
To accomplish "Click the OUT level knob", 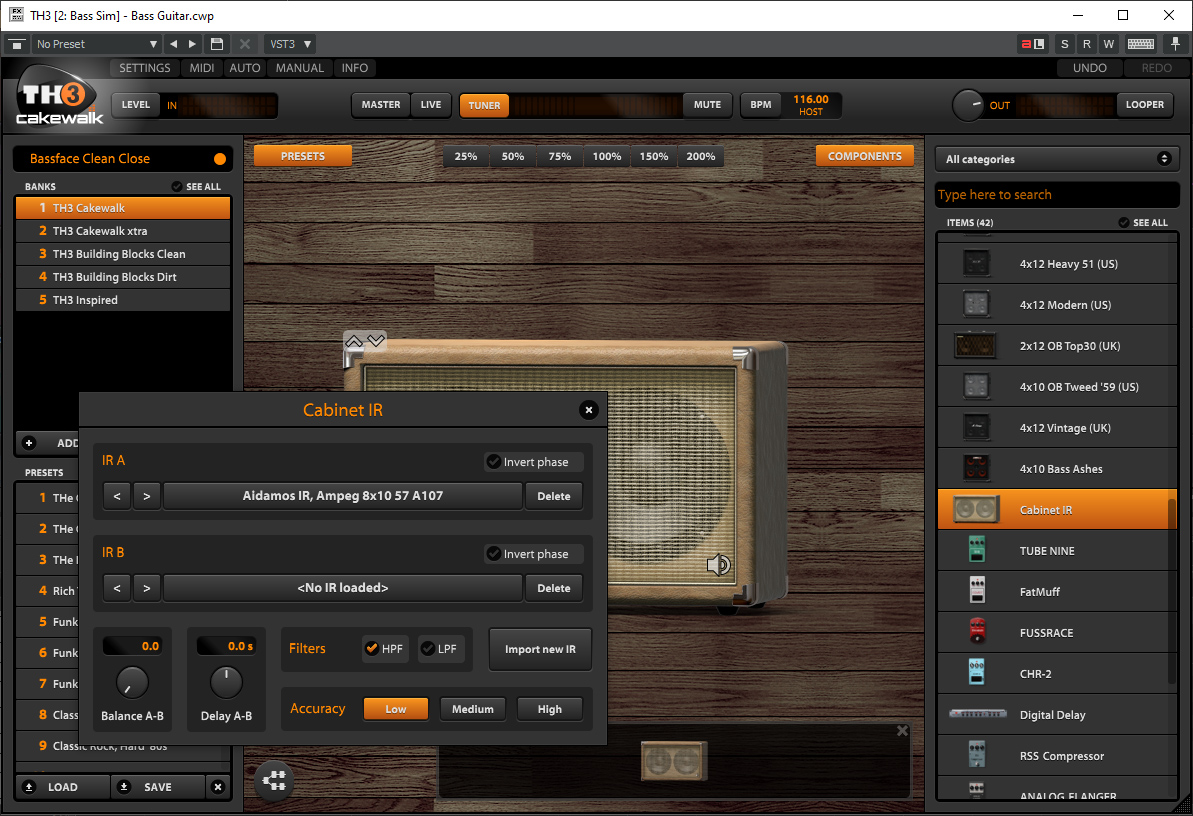I will (x=969, y=105).
